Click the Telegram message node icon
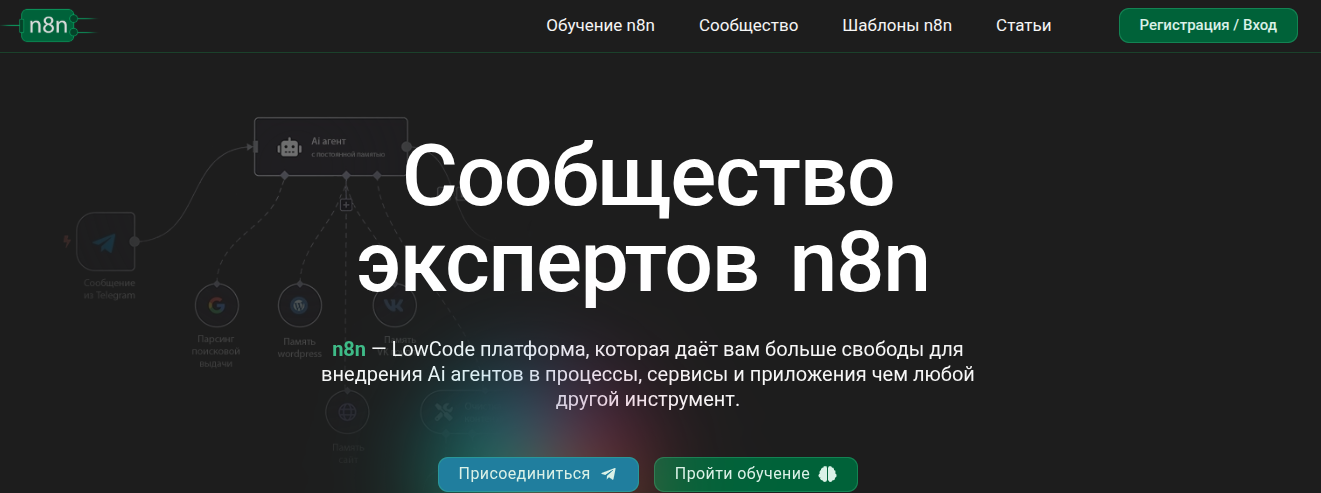 [x=105, y=241]
